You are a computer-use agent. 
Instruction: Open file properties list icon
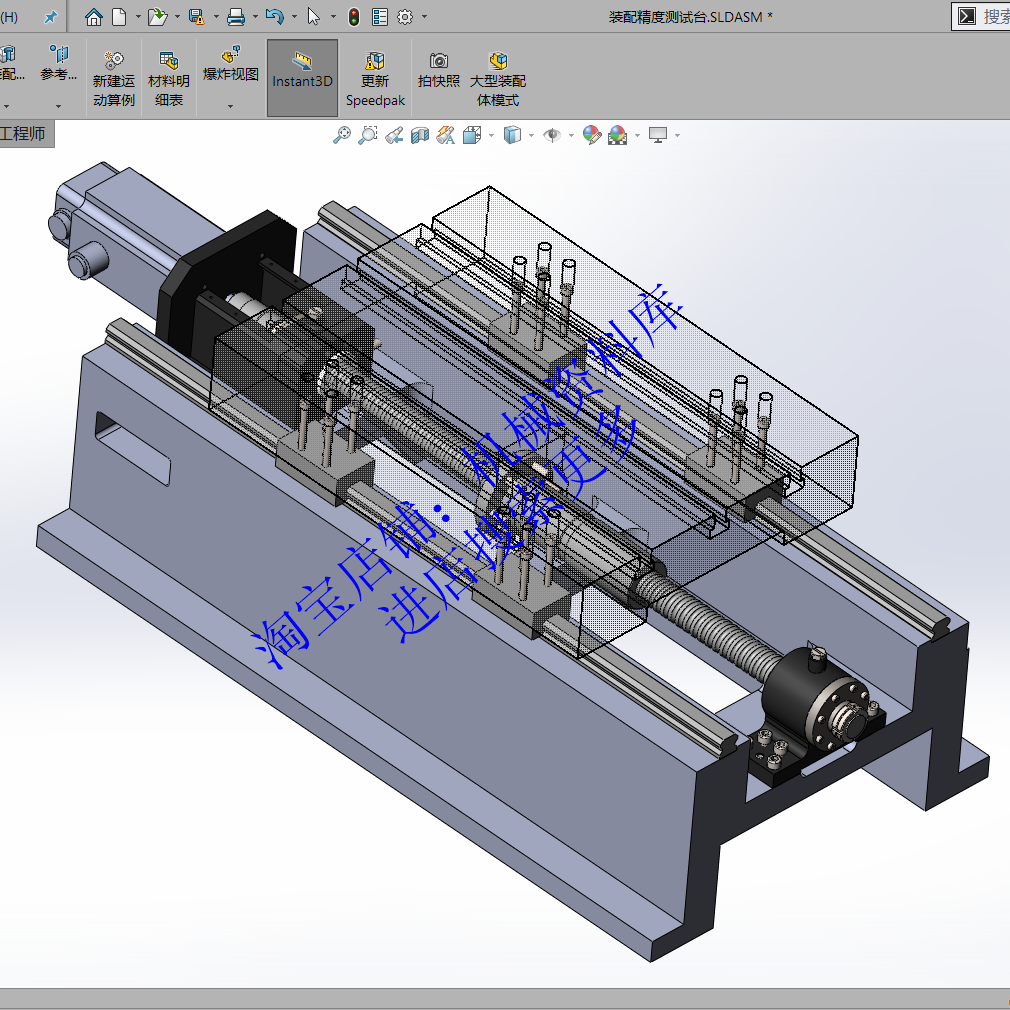pyautogui.click(x=380, y=17)
